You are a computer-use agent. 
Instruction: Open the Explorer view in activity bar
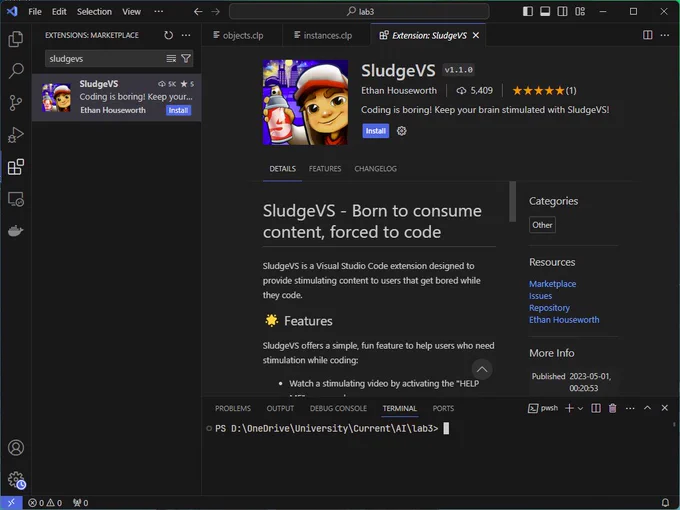[x=16, y=39]
